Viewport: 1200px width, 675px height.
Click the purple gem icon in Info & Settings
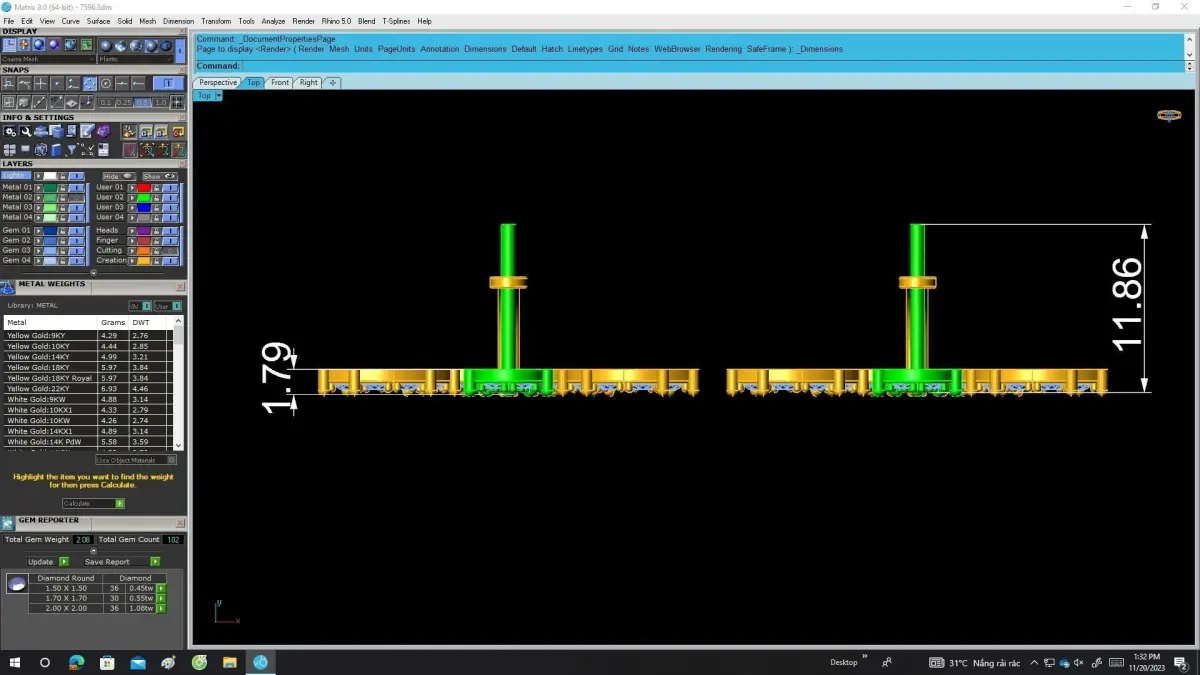(104, 130)
